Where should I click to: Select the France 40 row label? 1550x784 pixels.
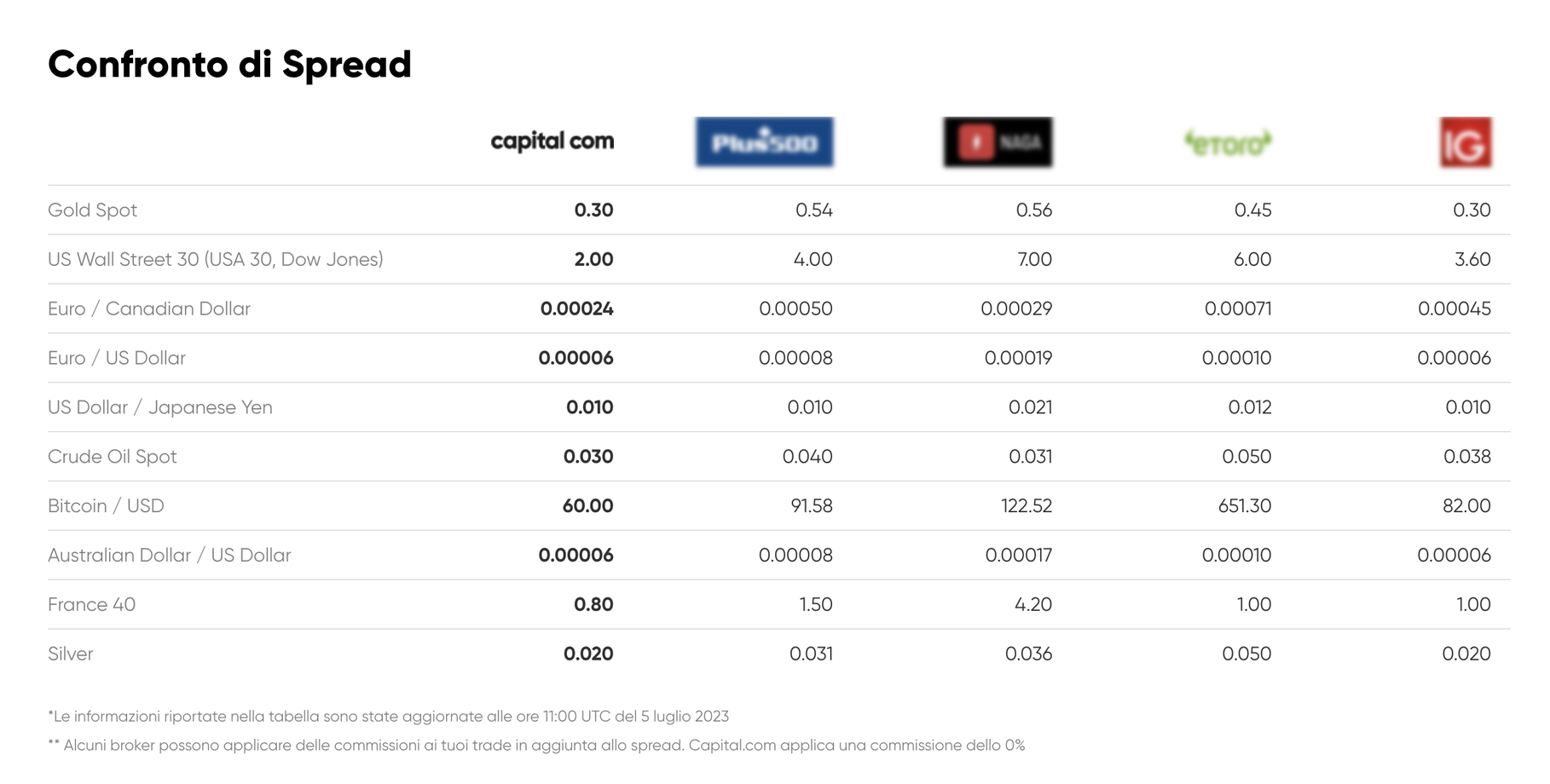pyautogui.click(x=91, y=605)
